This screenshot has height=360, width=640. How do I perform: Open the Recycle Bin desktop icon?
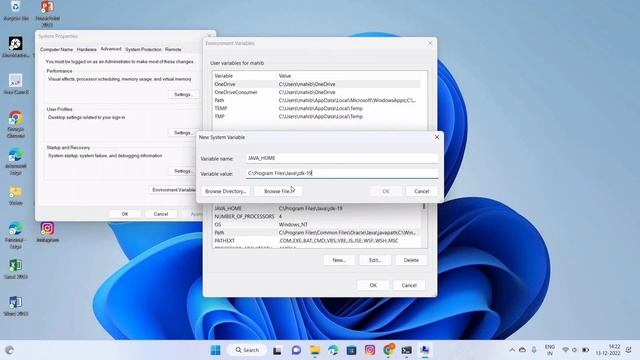click(x=16, y=10)
